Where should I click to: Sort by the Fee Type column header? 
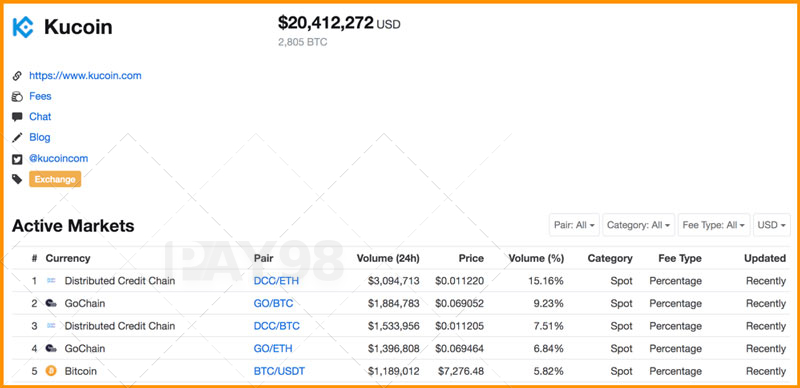pyautogui.click(x=680, y=258)
